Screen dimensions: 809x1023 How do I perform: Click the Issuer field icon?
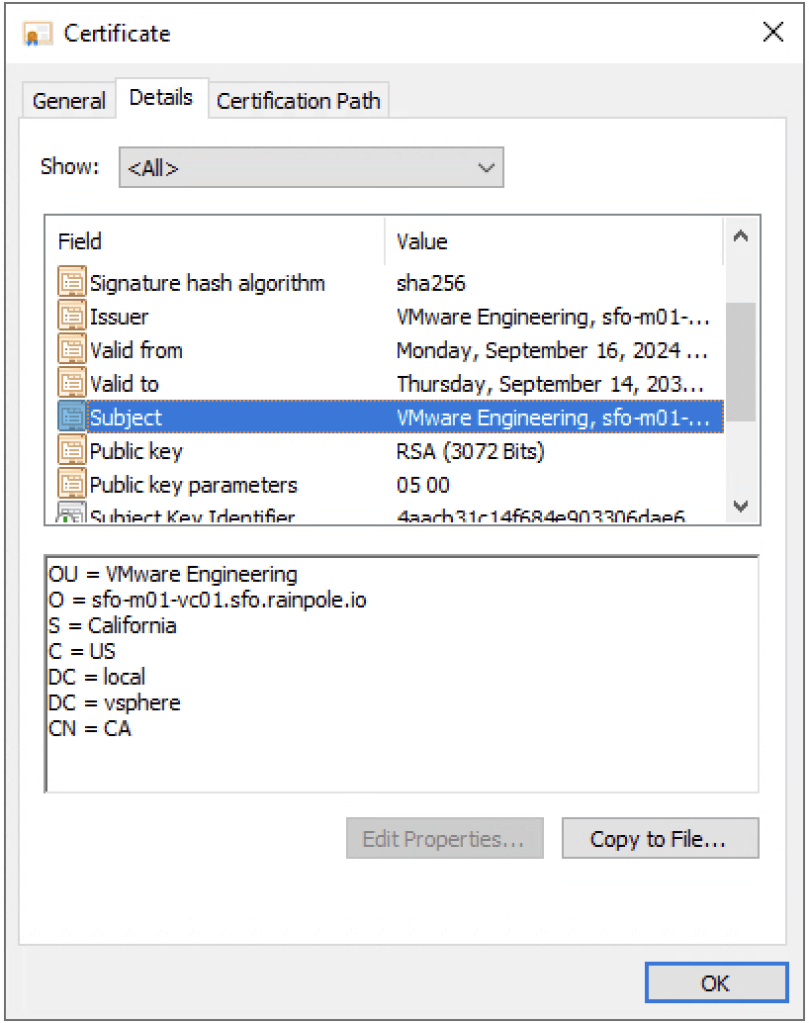pyautogui.click(x=72, y=317)
